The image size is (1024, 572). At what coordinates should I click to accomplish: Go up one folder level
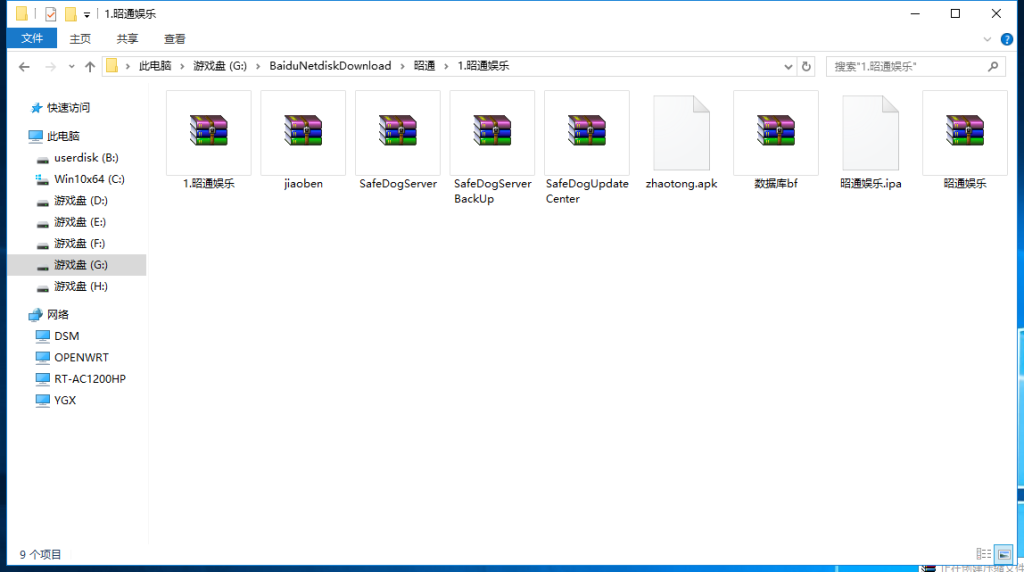(90, 67)
